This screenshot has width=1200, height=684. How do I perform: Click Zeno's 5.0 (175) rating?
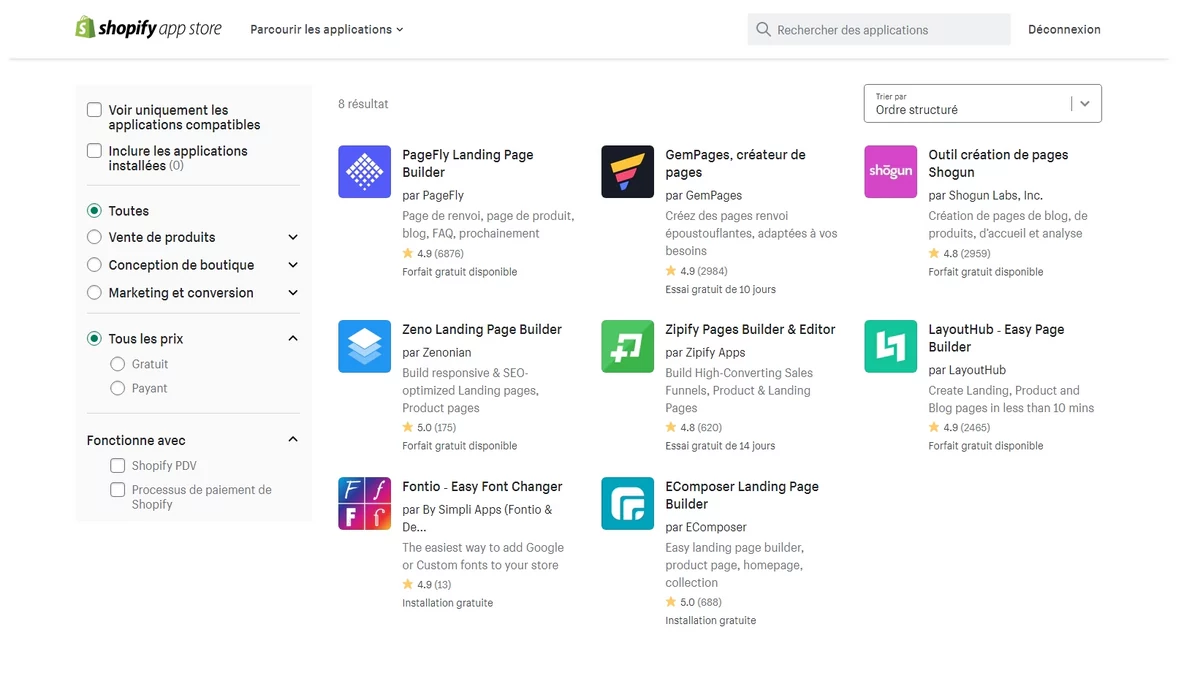429,428
